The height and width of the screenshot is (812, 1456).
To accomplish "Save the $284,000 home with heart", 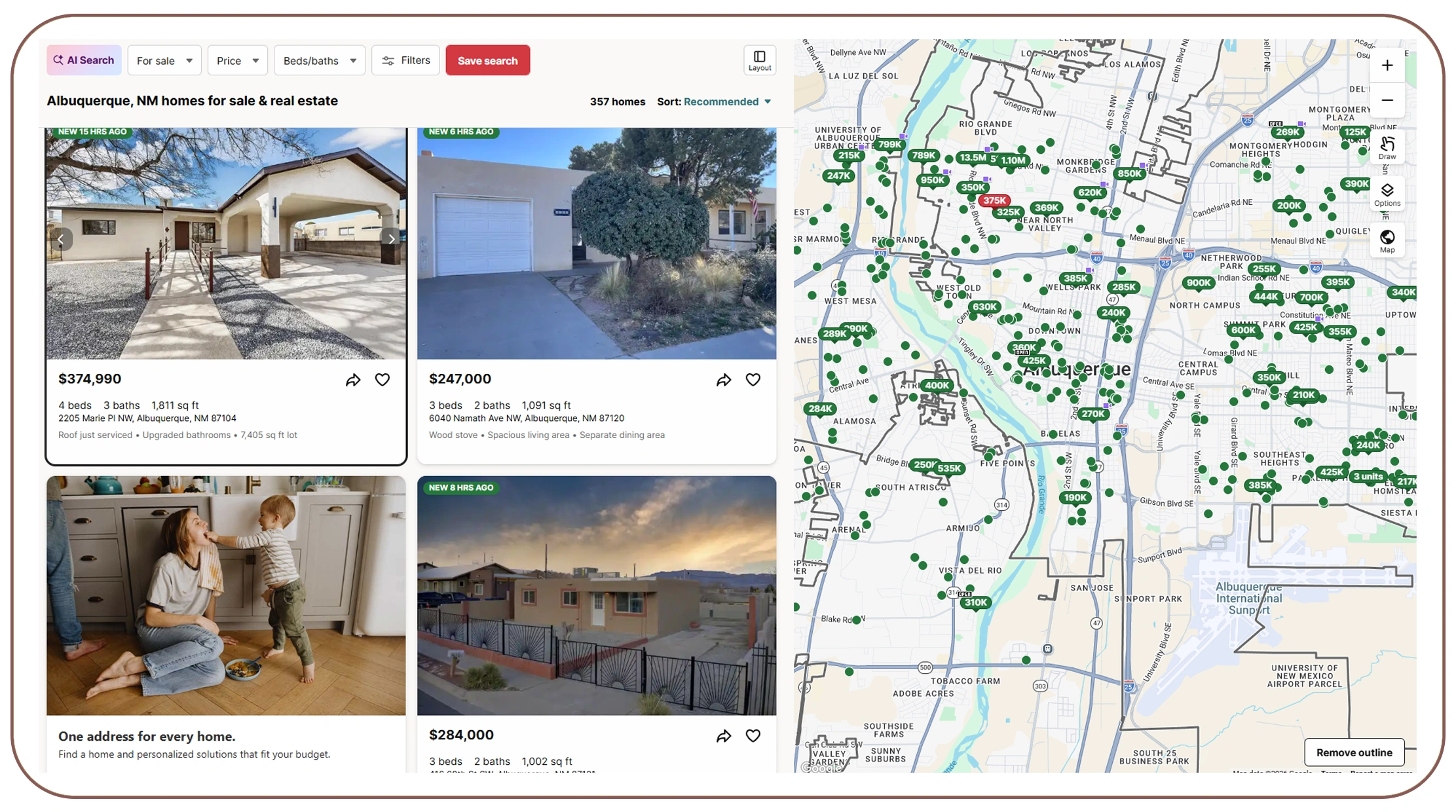I will coord(753,736).
